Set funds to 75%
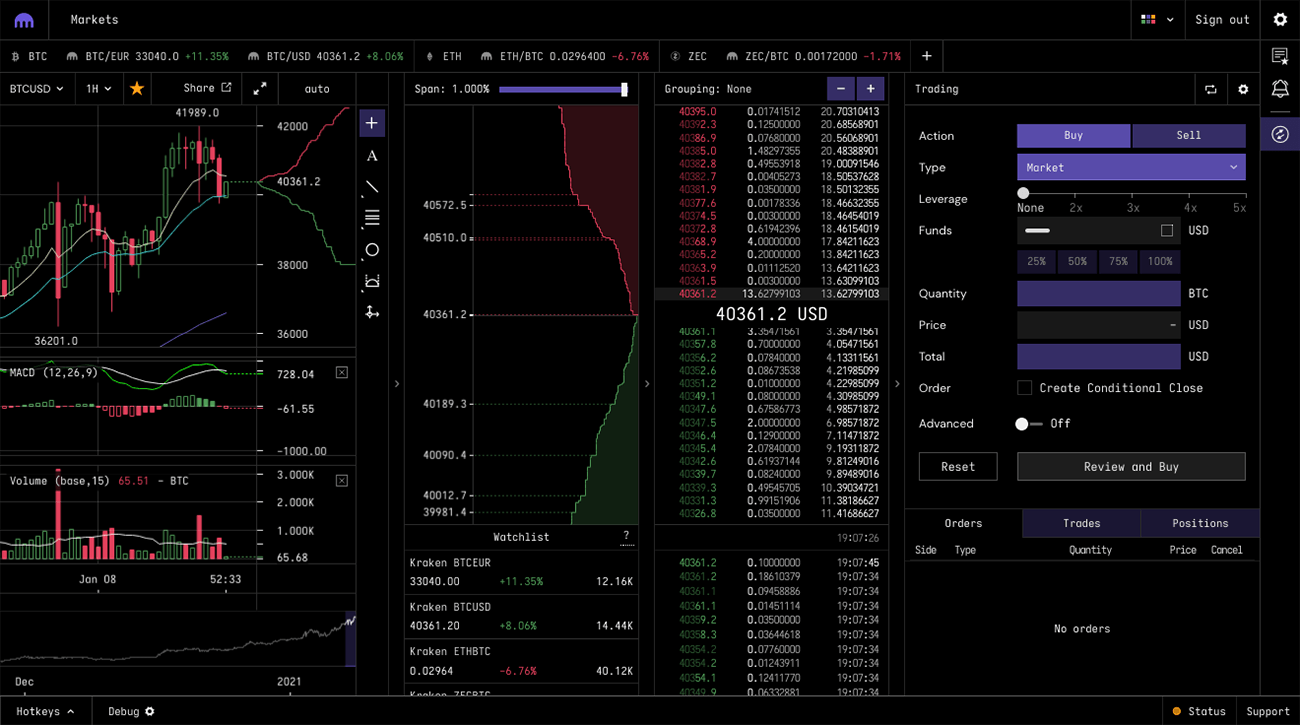The width and height of the screenshot is (1300, 725). (x=1118, y=261)
